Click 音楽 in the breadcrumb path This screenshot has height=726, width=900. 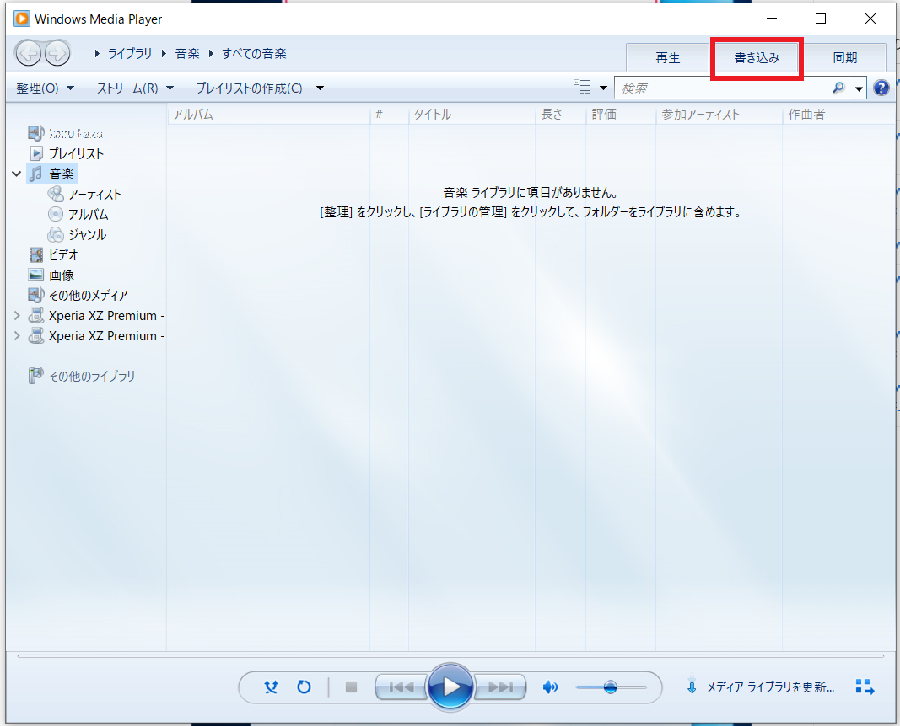[187, 53]
